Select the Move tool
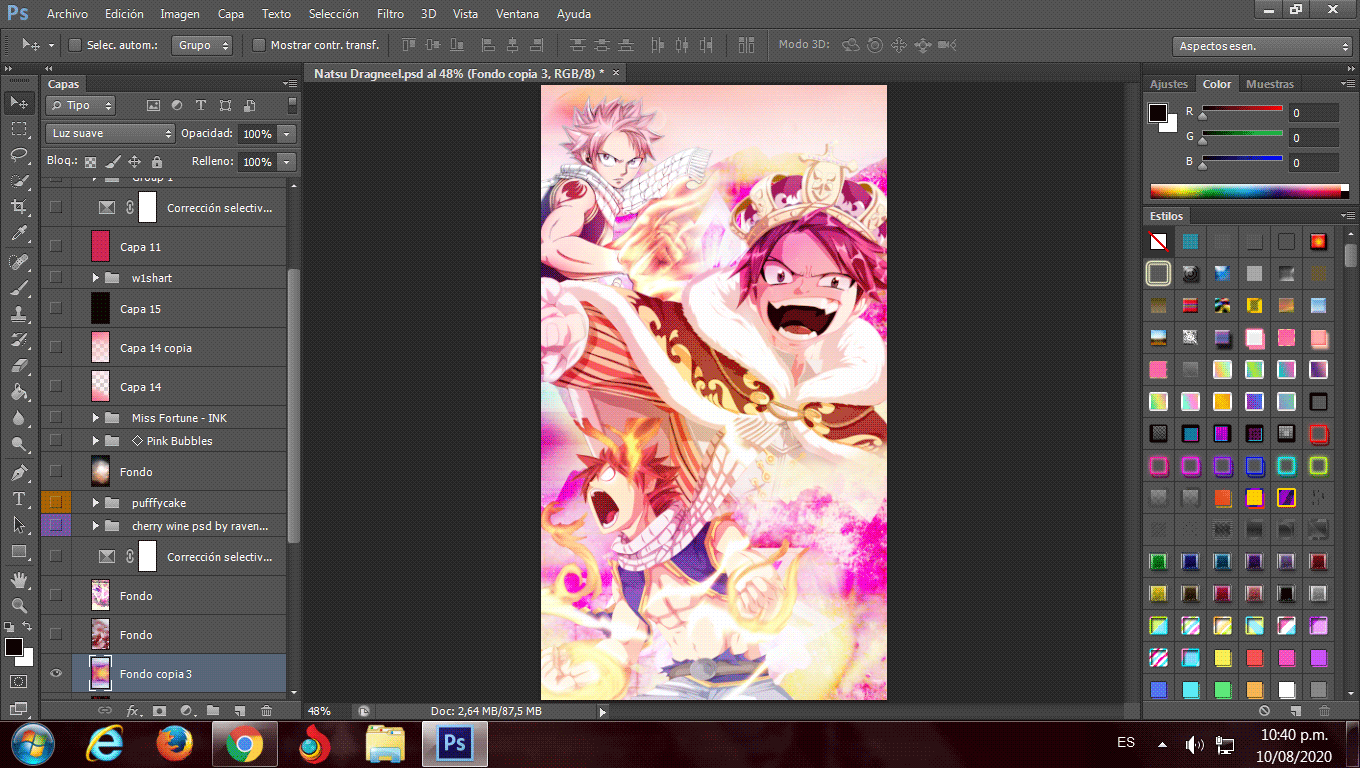 coord(18,103)
